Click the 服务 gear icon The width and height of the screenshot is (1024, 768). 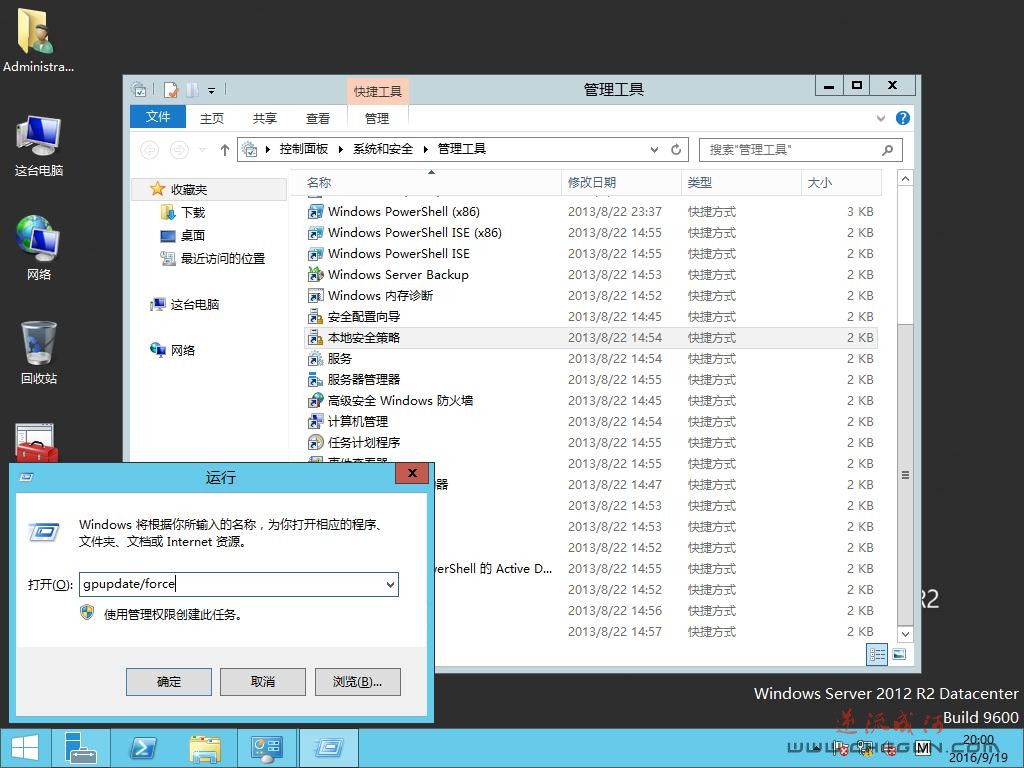point(315,359)
